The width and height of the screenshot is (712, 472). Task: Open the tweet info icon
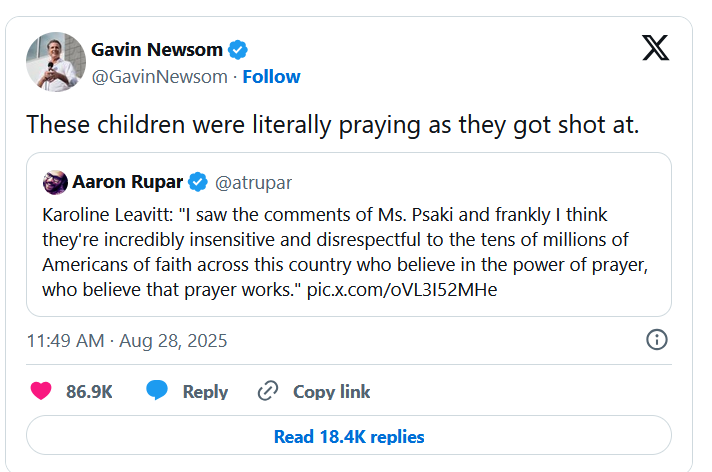[x=657, y=340]
